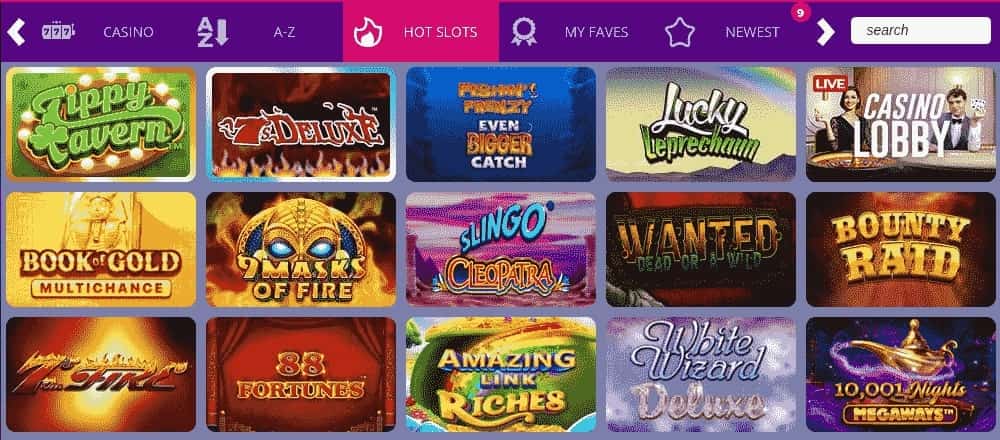Click the left navigation chevron arrow
The width and height of the screenshot is (1000, 440).
[16, 32]
